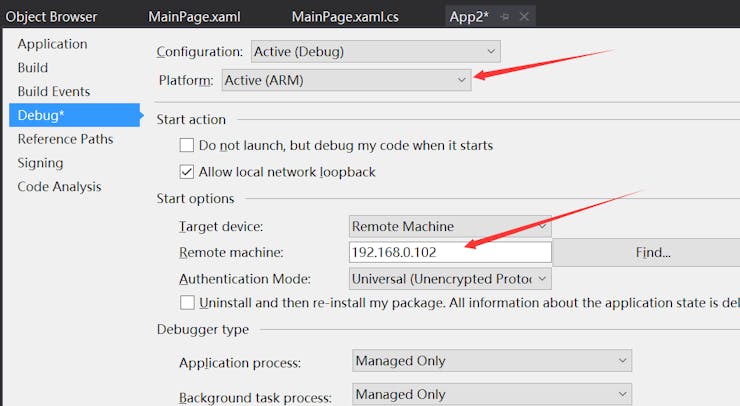This screenshot has height=406, width=740.
Task: Click the Remote machine address field
Action: [x=450, y=252]
